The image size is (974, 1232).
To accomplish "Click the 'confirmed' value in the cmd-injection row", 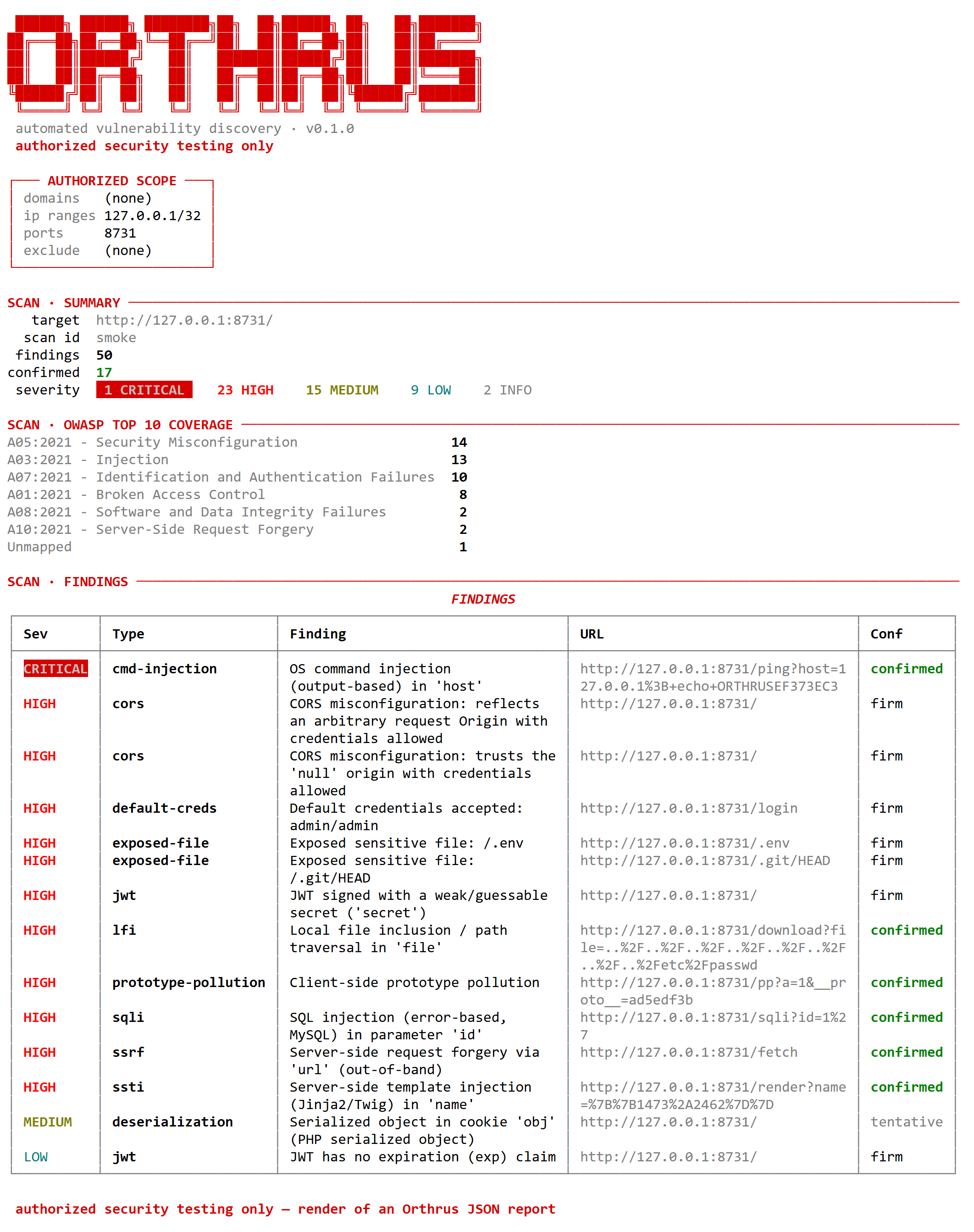I will click(906, 668).
